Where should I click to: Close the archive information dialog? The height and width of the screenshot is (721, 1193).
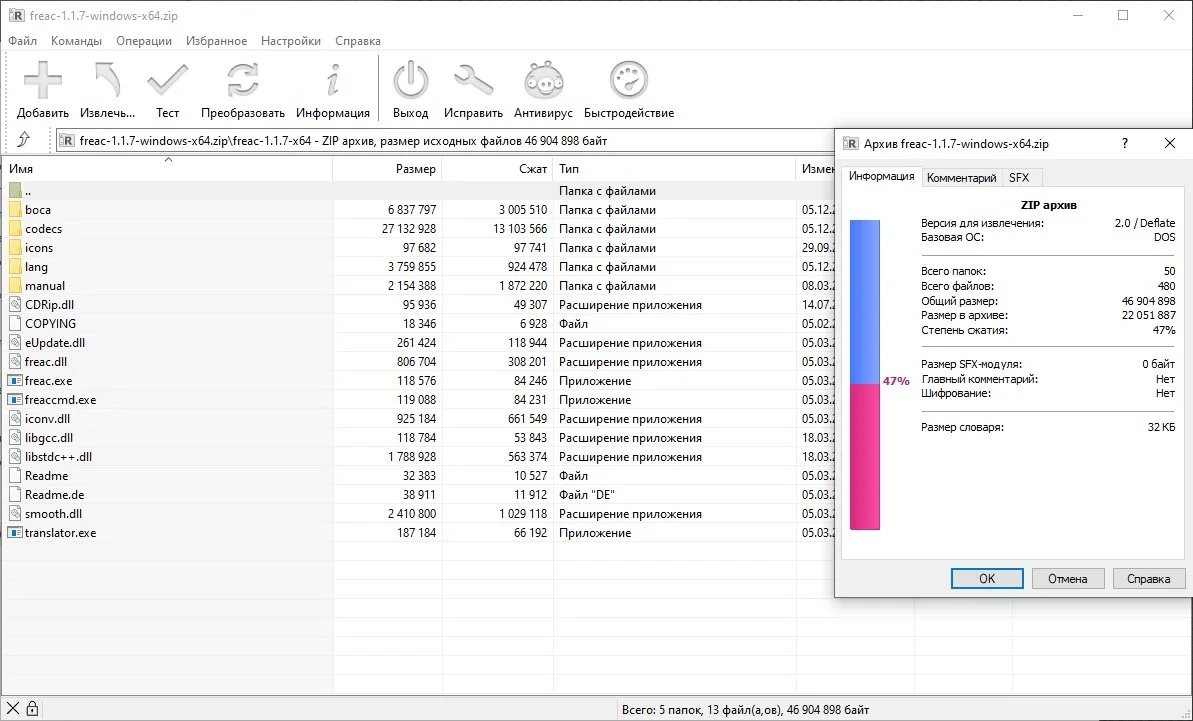pyautogui.click(x=1169, y=143)
